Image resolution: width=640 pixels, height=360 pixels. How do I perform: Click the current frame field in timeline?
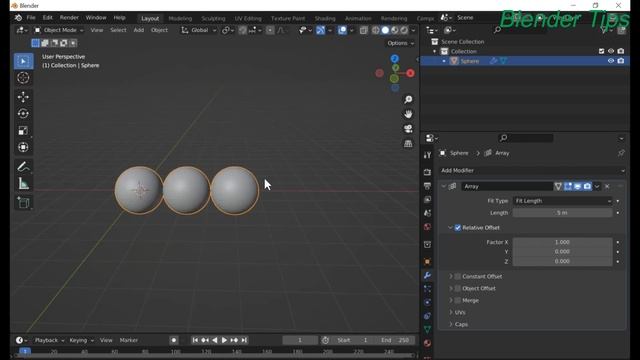[x=300, y=340]
